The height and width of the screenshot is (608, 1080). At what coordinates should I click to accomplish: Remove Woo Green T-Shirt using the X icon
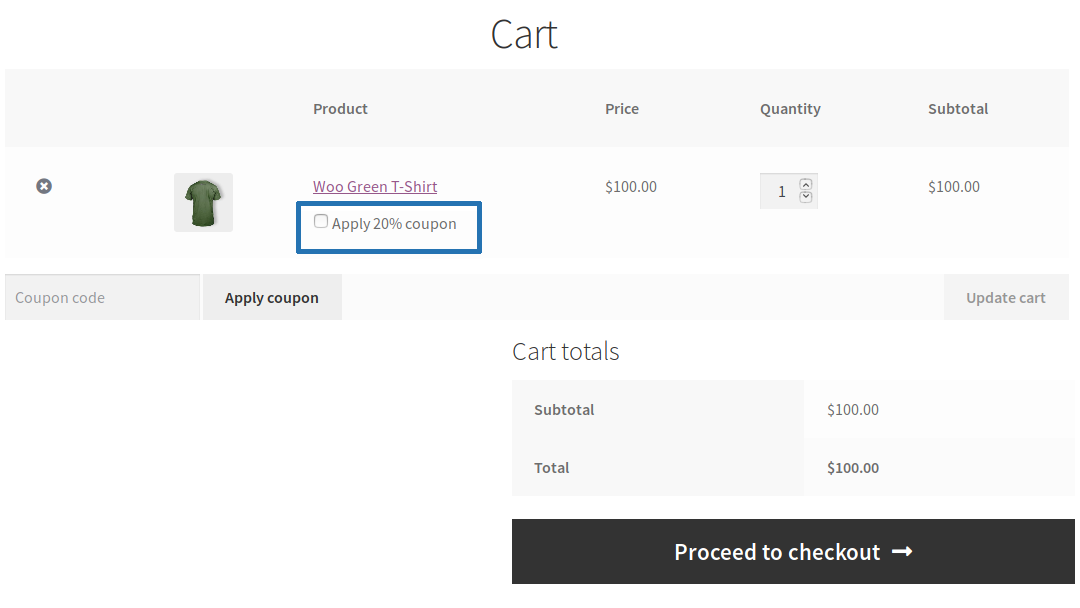pyautogui.click(x=43, y=186)
